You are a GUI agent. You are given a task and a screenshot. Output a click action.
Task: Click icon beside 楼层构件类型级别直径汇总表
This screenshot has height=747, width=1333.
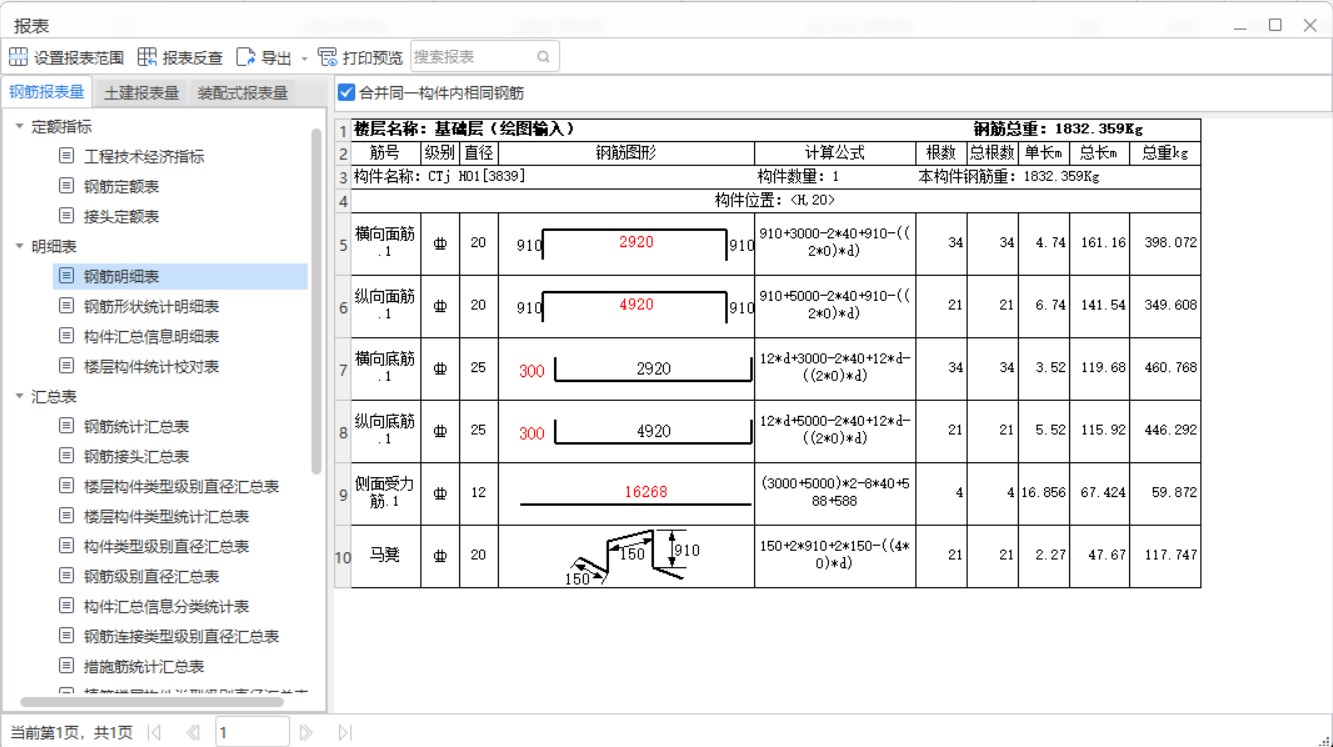coord(66,486)
